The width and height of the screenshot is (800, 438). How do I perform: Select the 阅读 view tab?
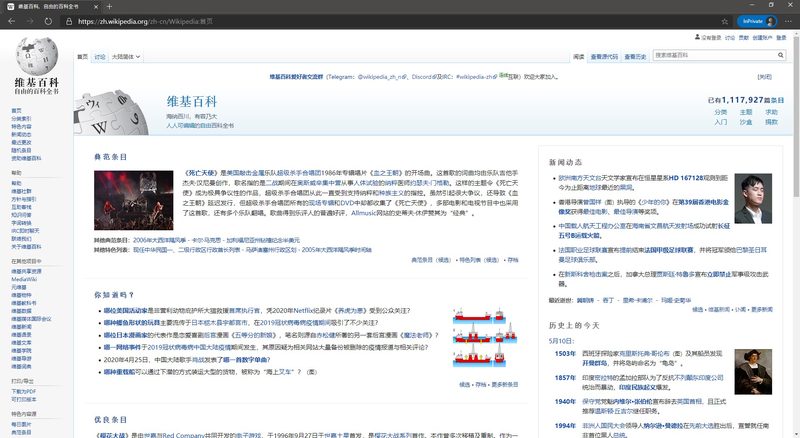(x=578, y=57)
